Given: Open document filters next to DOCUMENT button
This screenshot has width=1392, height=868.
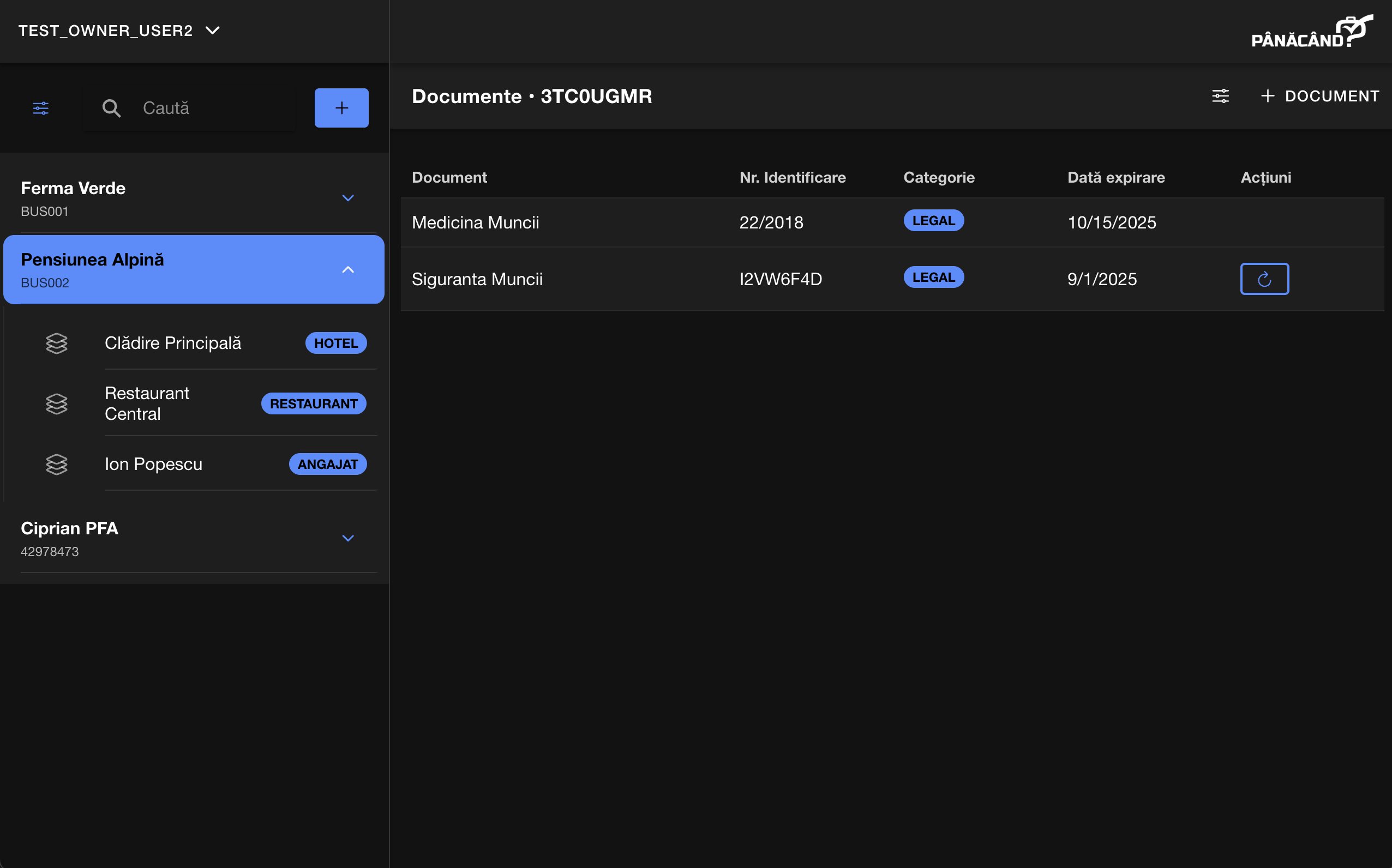Looking at the screenshot, I should pos(1220,96).
